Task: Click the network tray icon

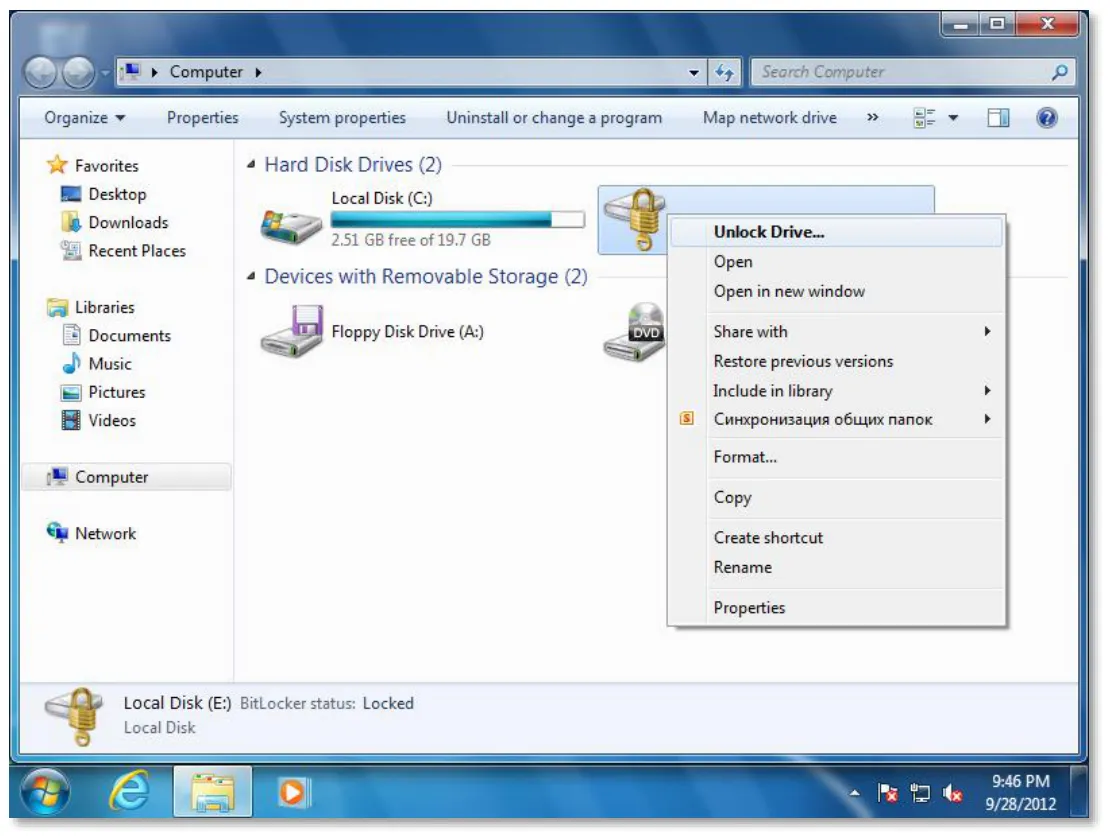Action: tap(920, 793)
